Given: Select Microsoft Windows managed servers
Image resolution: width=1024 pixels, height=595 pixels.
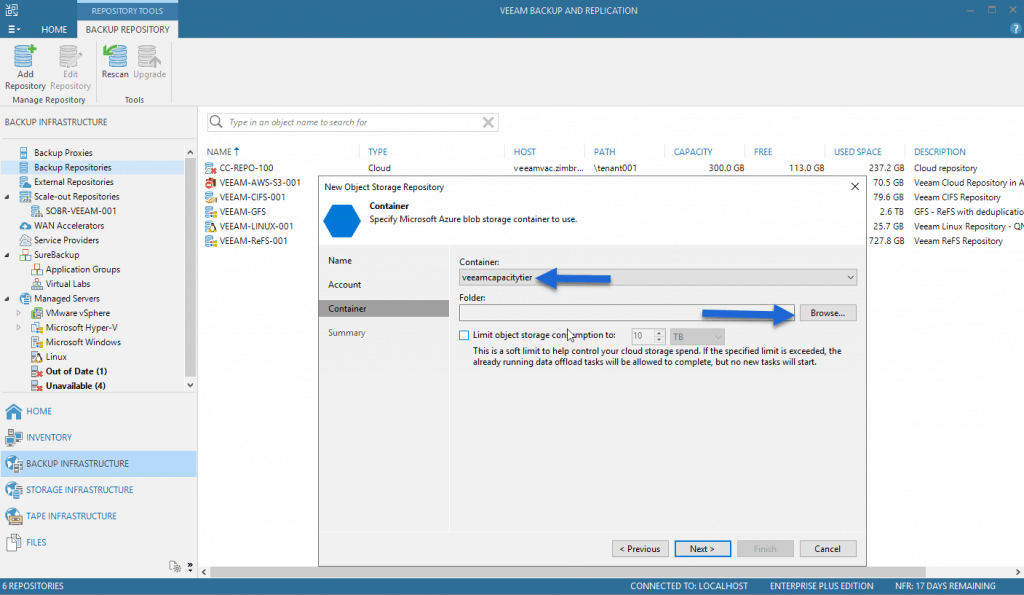Looking at the screenshot, I should click(83, 342).
